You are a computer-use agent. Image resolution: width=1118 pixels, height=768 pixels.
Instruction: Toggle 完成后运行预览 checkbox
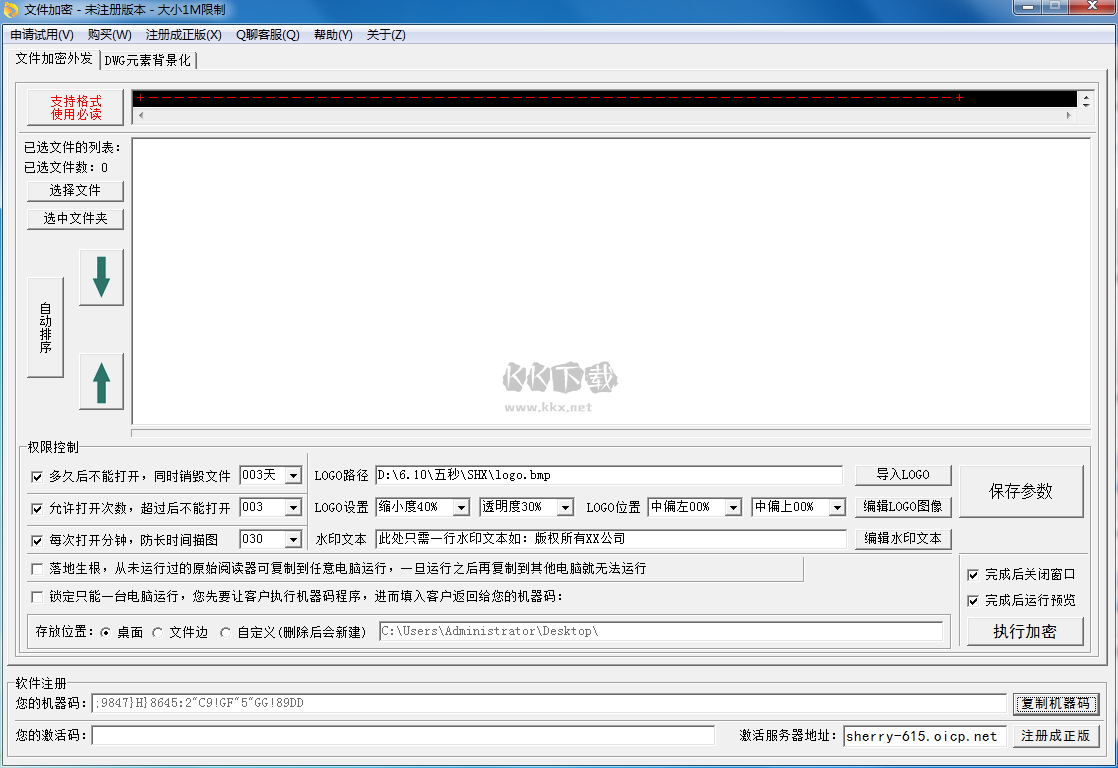tap(973, 601)
